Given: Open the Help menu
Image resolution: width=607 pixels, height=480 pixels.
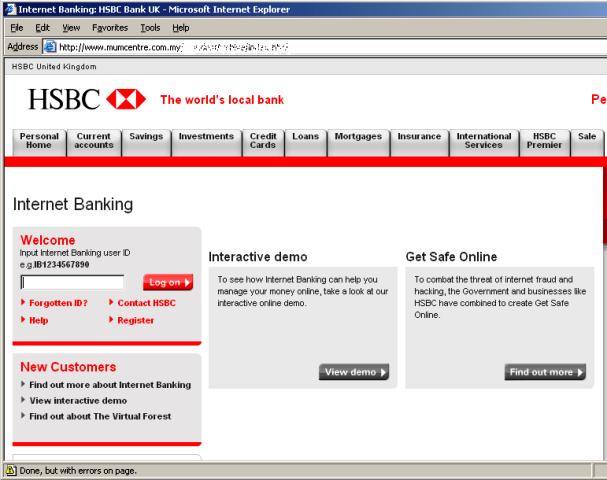Looking at the screenshot, I should click(181, 27).
